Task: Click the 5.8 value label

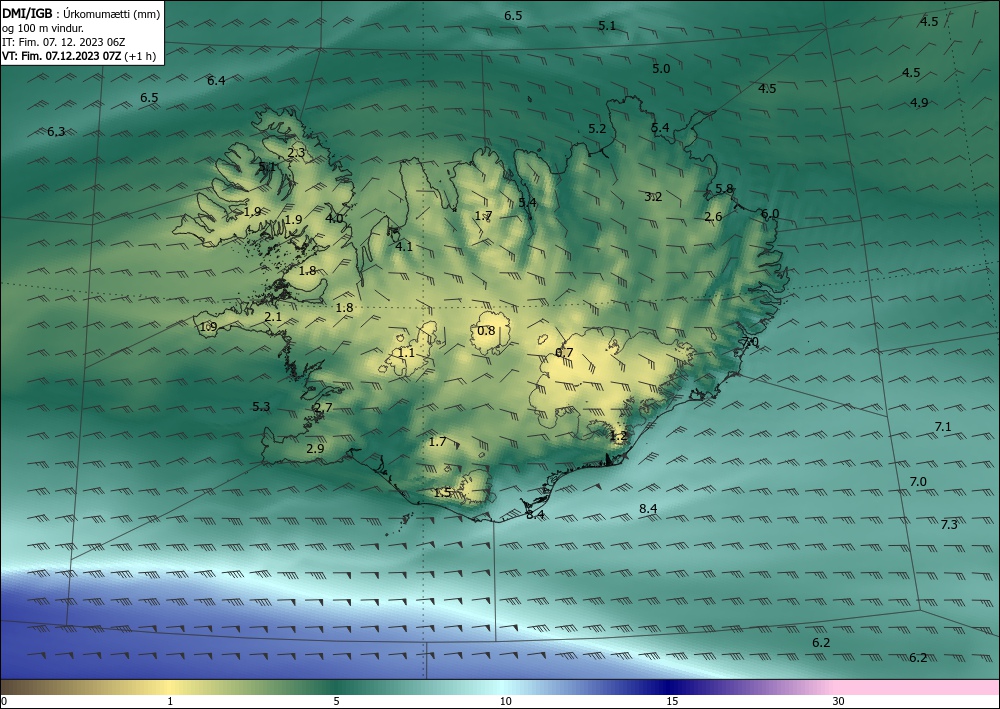Action: coord(724,189)
